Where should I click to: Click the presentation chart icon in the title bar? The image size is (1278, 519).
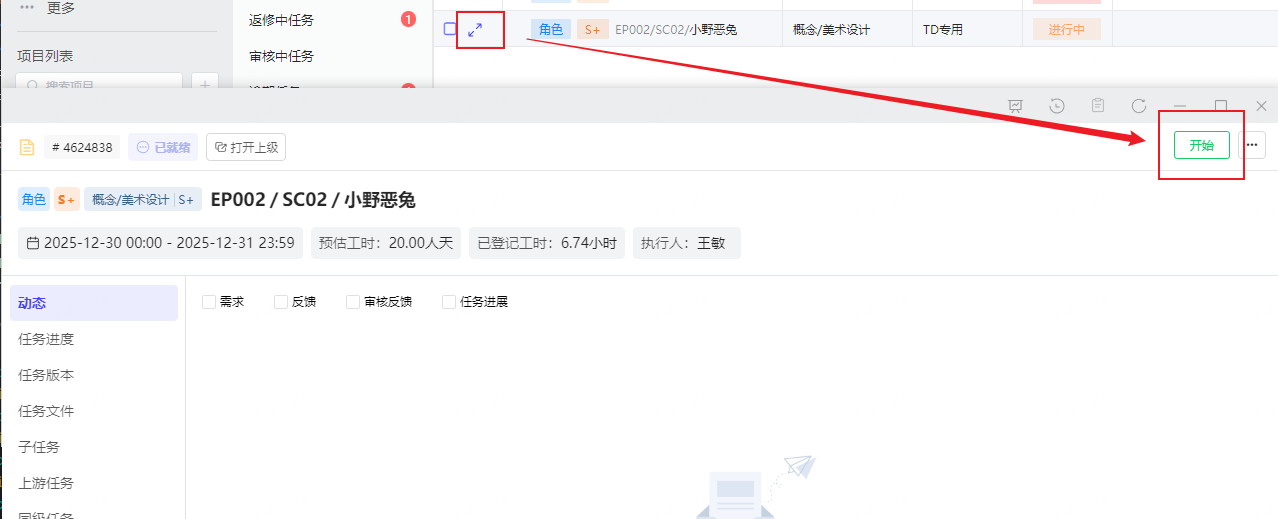[x=1016, y=106]
